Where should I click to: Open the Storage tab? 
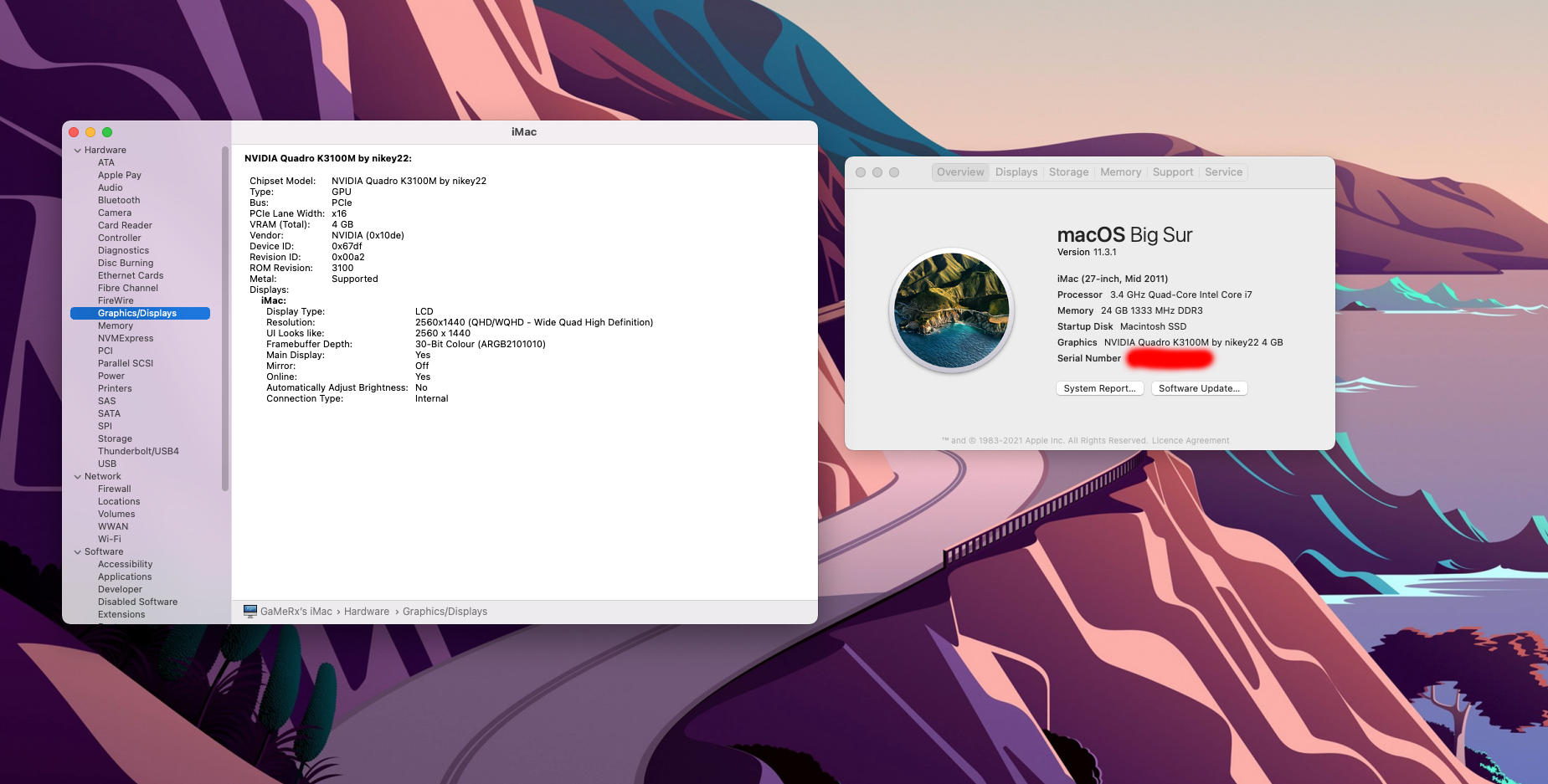click(1069, 172)
